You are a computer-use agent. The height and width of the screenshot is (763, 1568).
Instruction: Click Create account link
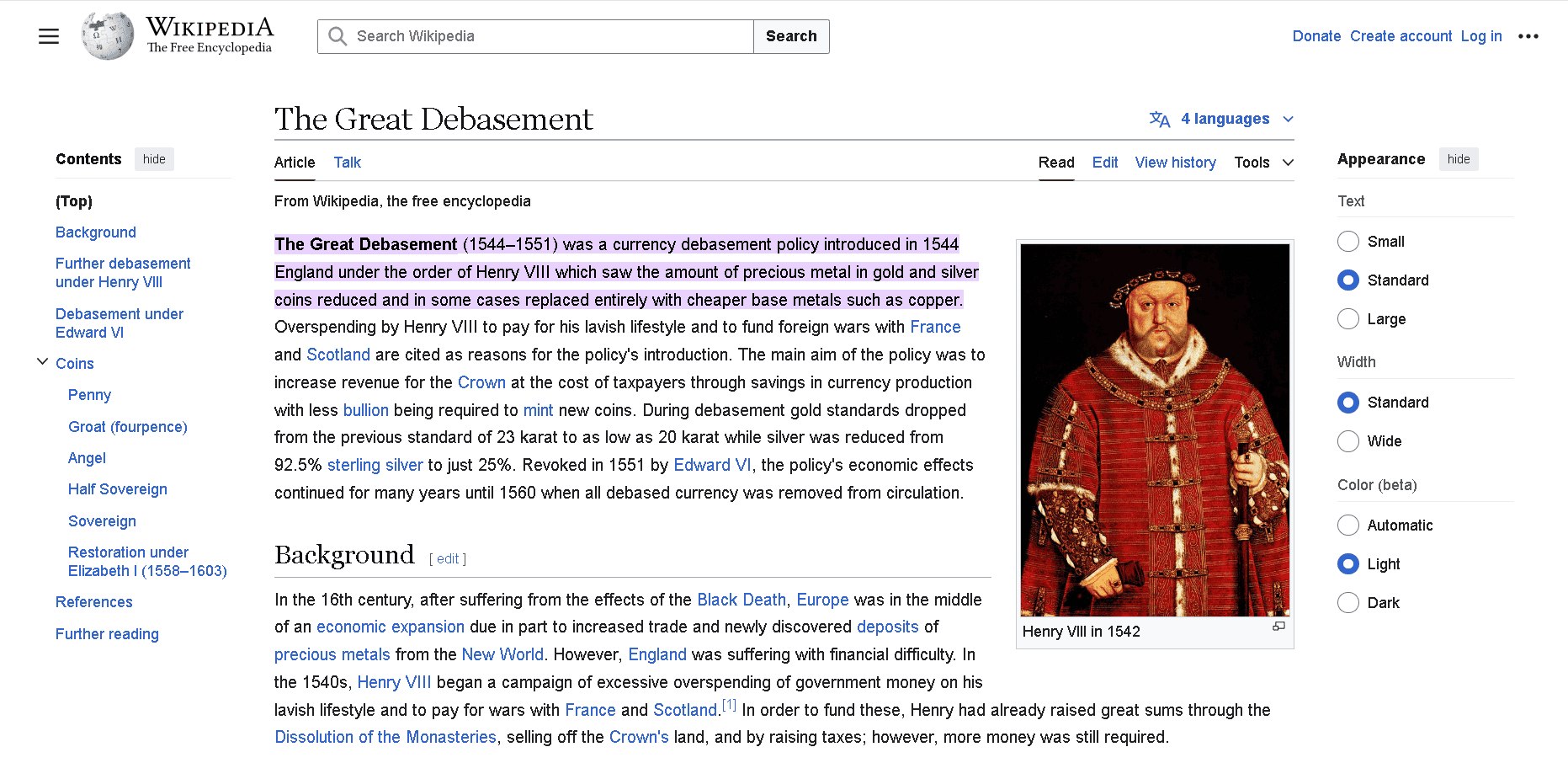pos(1401,36)
